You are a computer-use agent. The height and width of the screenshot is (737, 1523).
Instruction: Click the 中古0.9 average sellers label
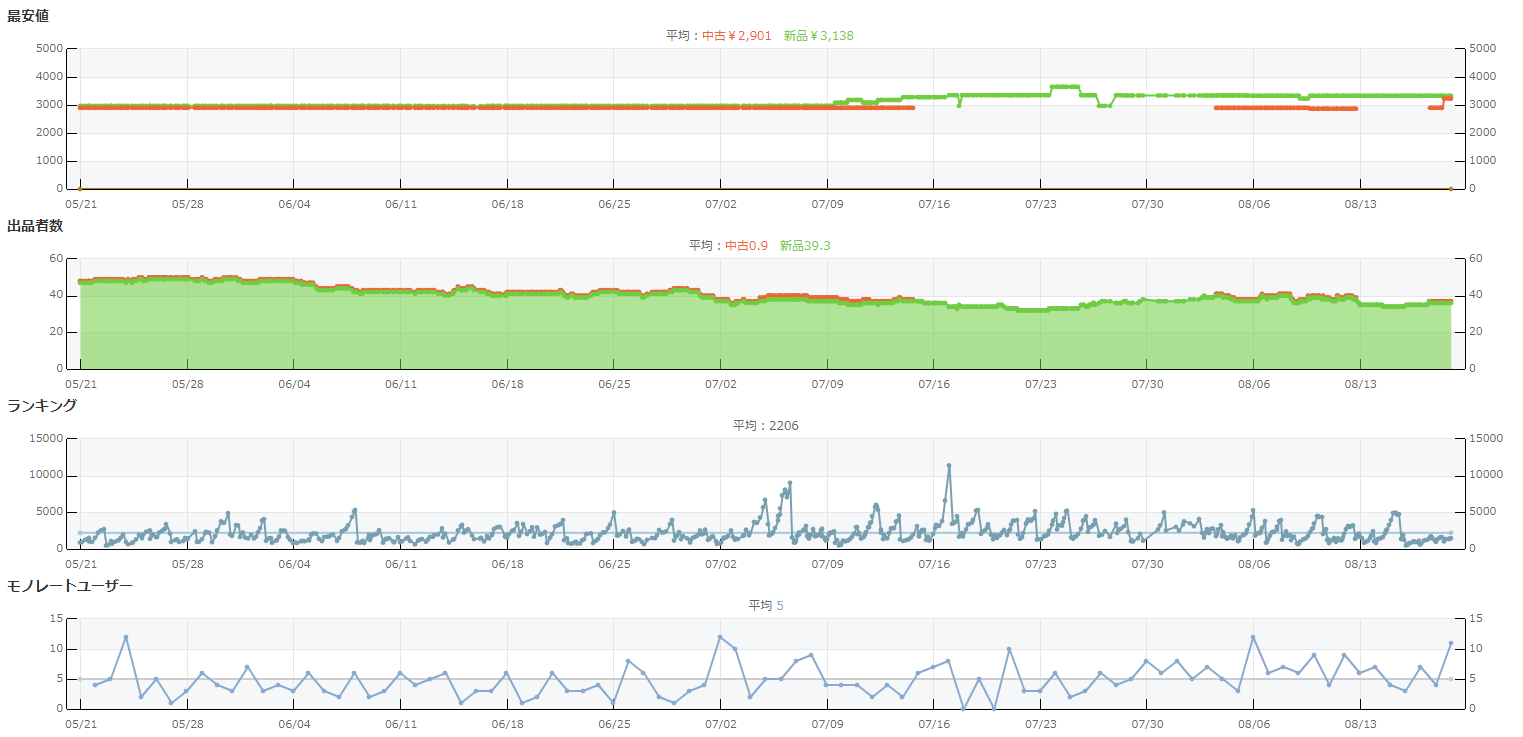click(x=747, y=246)
